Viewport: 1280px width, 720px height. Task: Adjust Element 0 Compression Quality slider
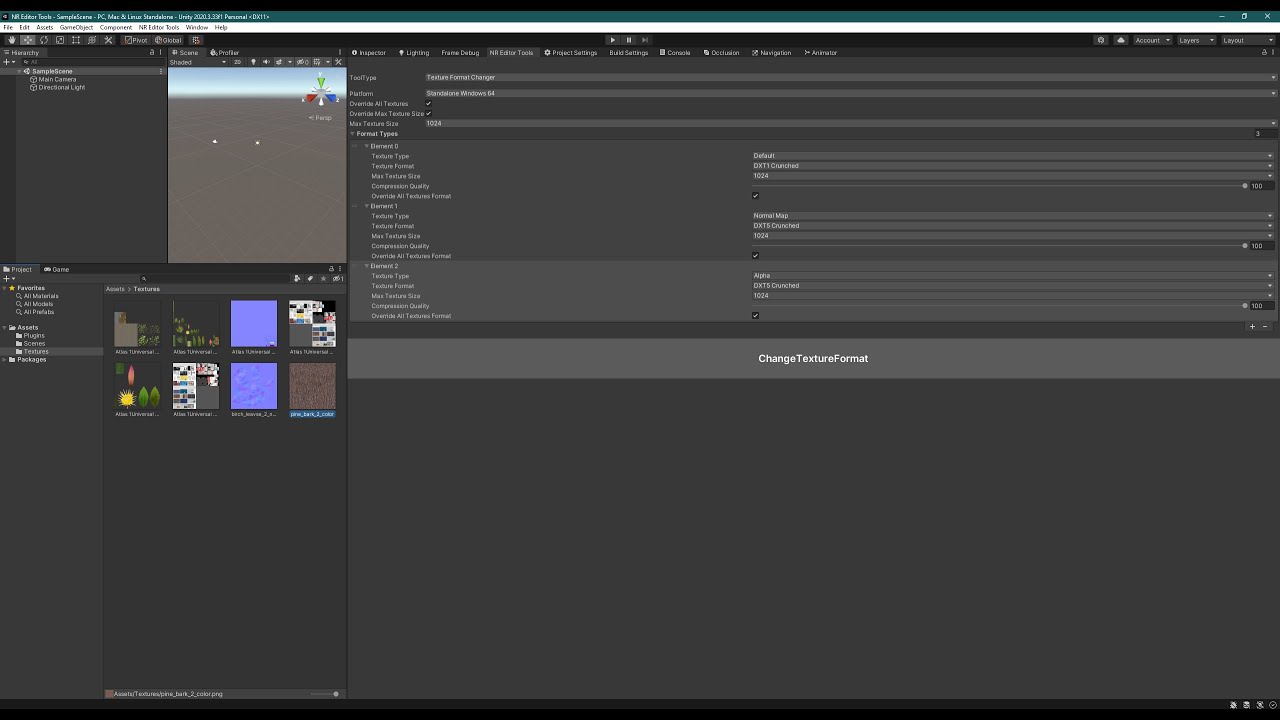999,186
